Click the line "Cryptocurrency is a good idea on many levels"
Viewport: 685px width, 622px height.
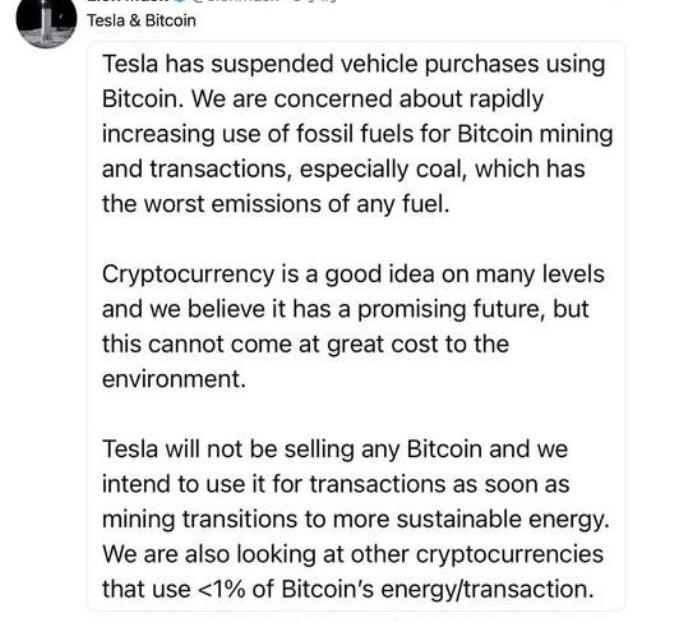353,274
